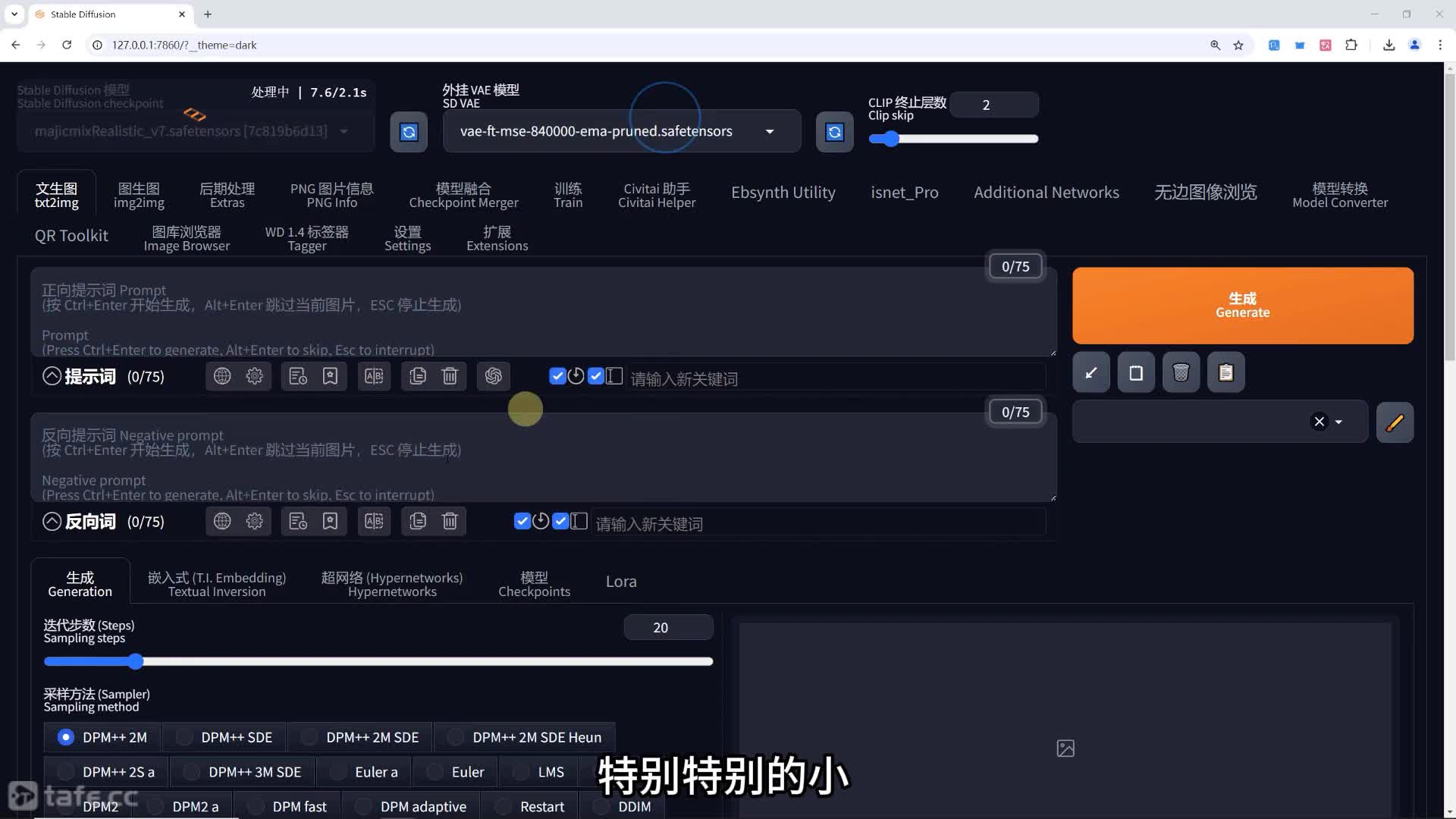Copy negative prompt using 反向词 copy icon
1456x819 pixels.
(x=418, y=521)
